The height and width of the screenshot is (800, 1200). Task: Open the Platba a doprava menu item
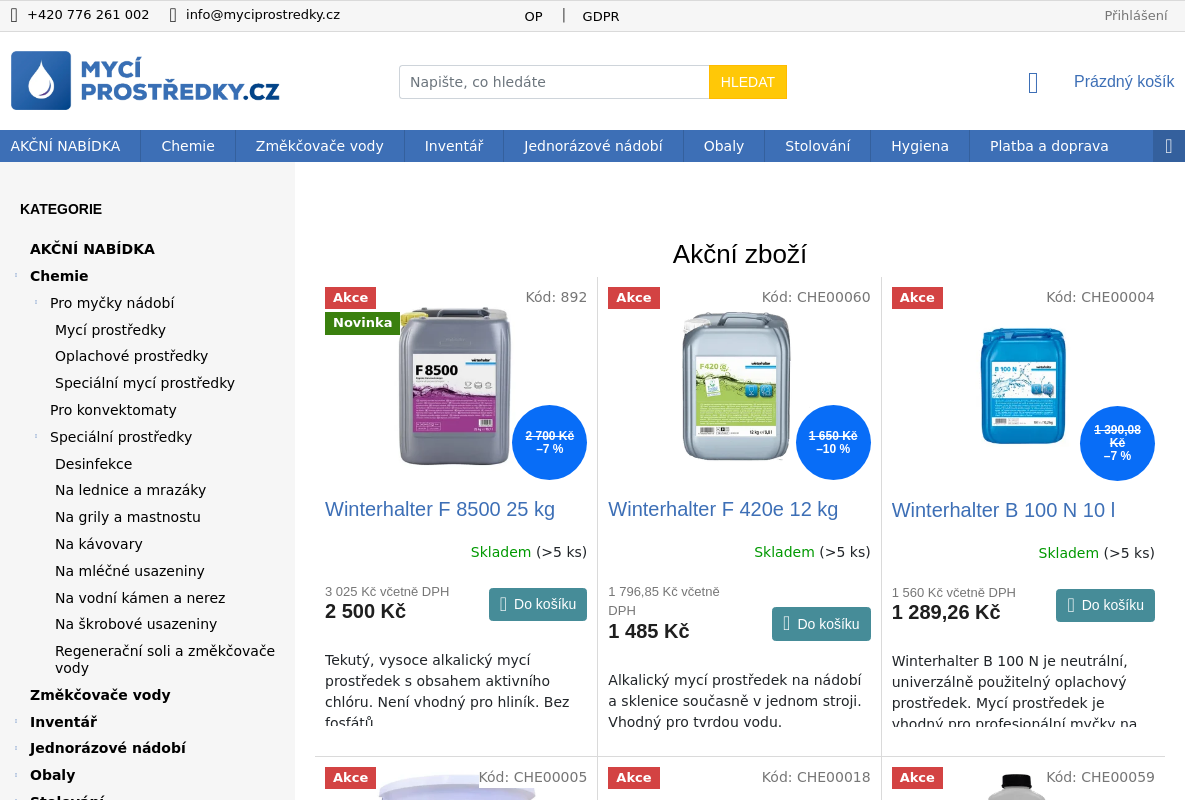click(x=1049, y=146)
